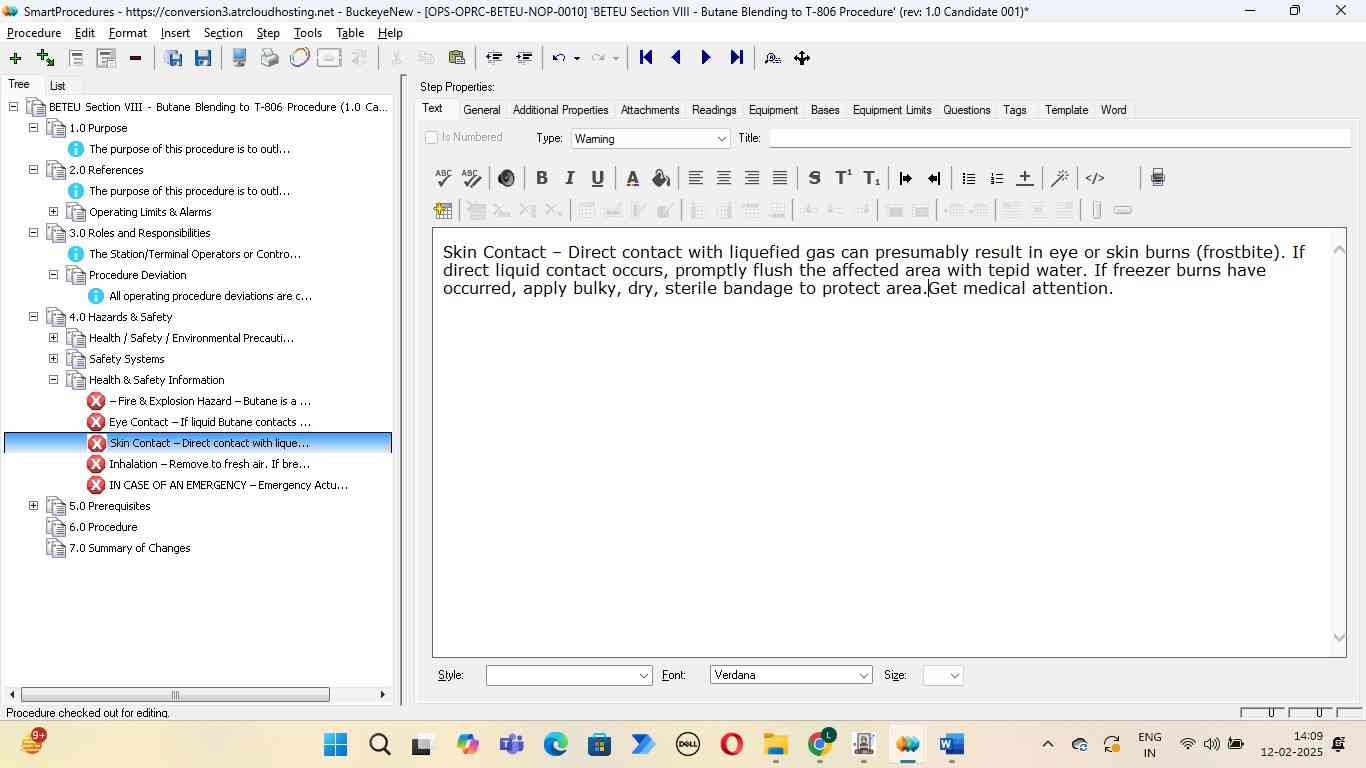Viewport: 1366px width, 768px height.
Task: Select the Inhalation warning step in tree
Action: 208,464
